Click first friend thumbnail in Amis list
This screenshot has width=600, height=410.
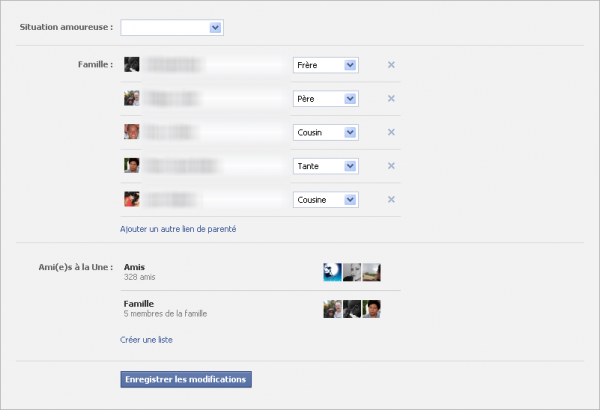click(x=332, y=272)
